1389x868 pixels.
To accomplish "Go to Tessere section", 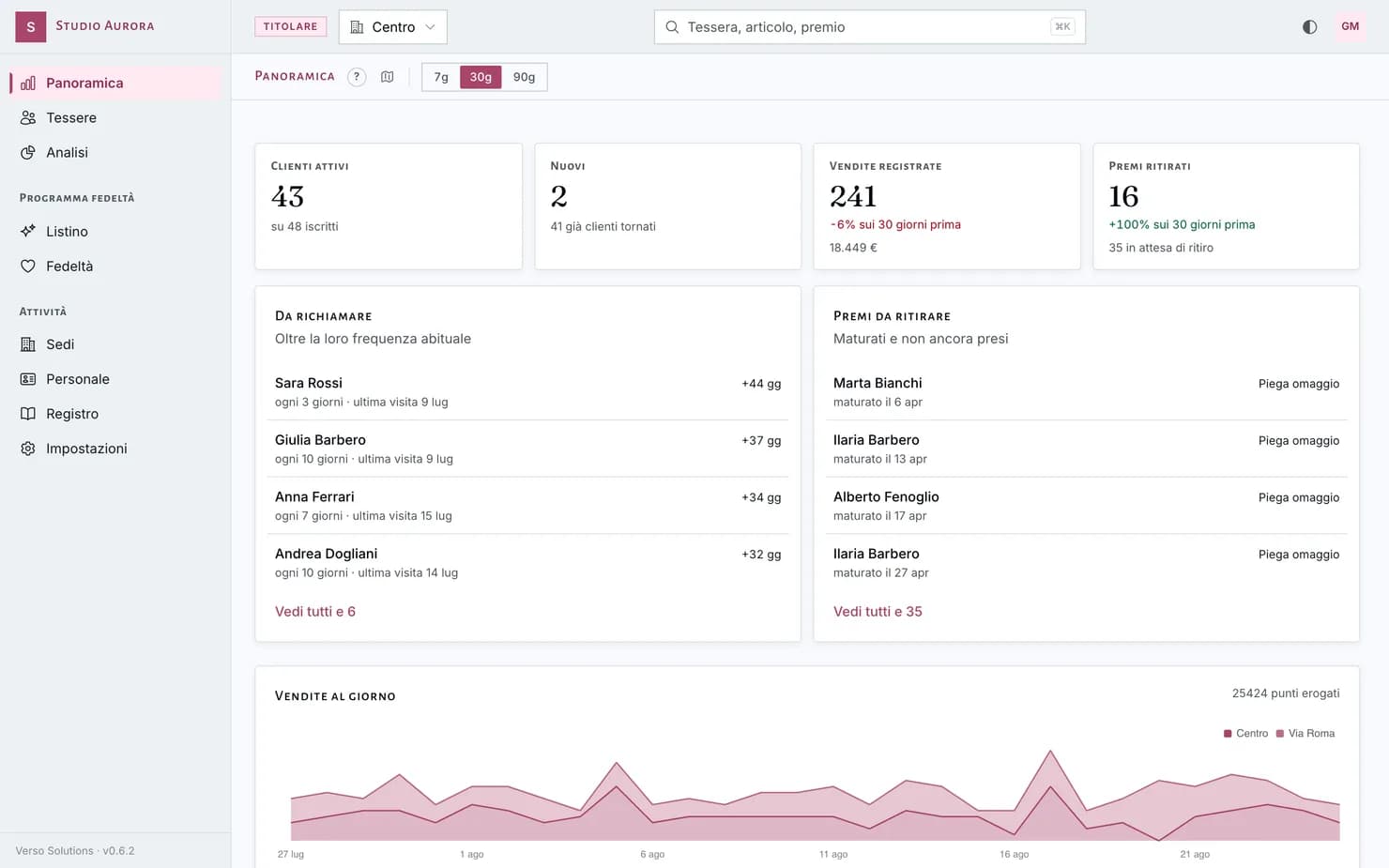I will tap(115, 117).
